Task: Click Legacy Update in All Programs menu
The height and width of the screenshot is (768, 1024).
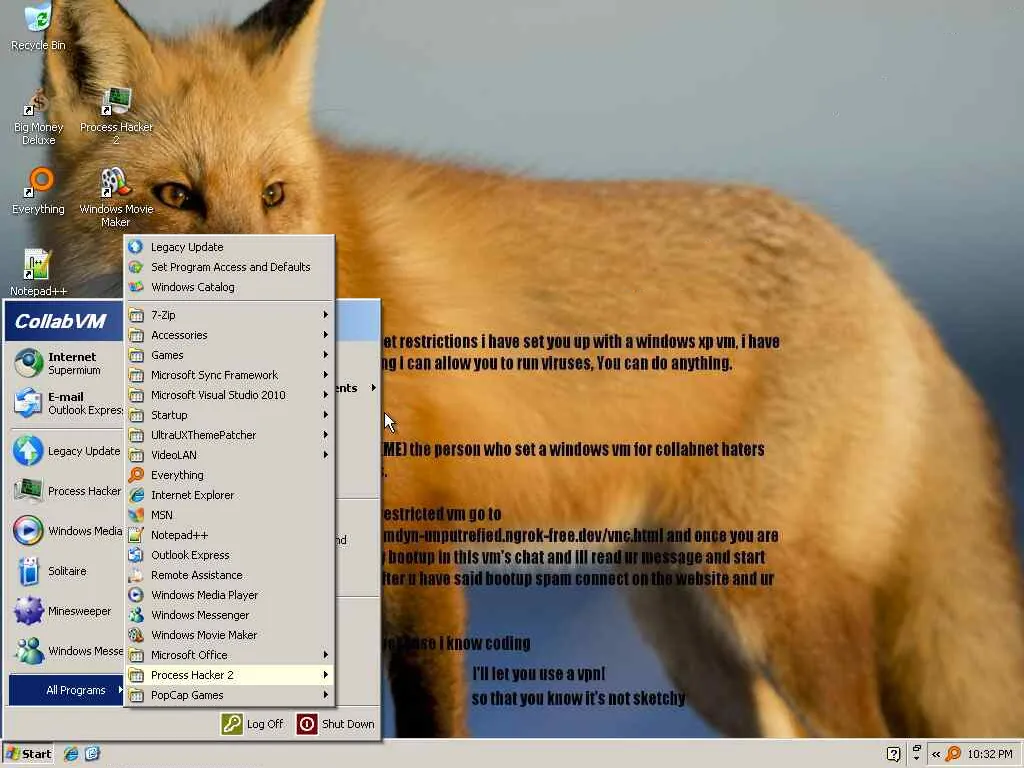Action: click(x=229, y=247)
